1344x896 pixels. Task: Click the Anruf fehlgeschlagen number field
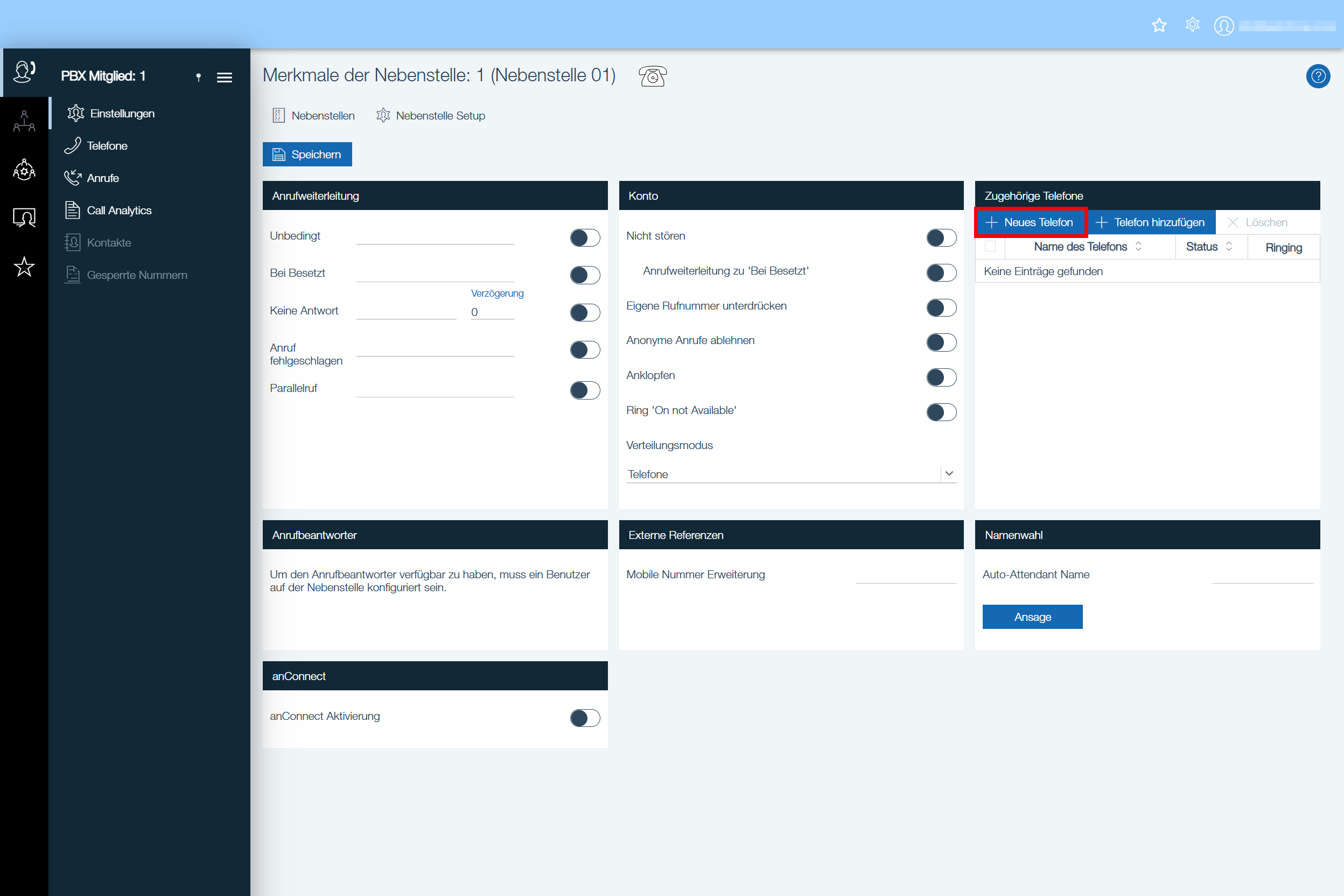tap(436, 348)
